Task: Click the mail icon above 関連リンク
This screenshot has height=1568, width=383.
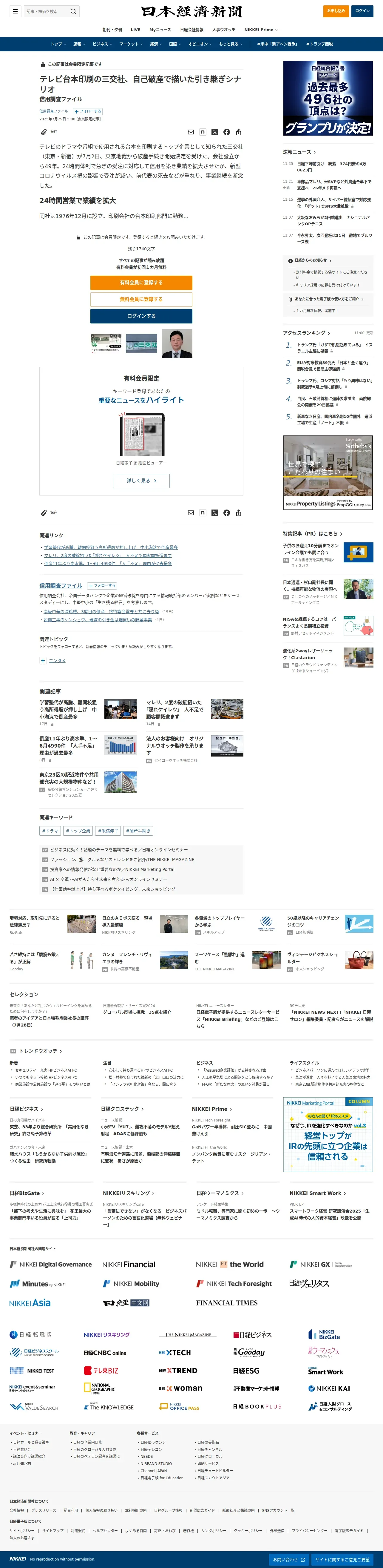Action: (x=191, y=513)
